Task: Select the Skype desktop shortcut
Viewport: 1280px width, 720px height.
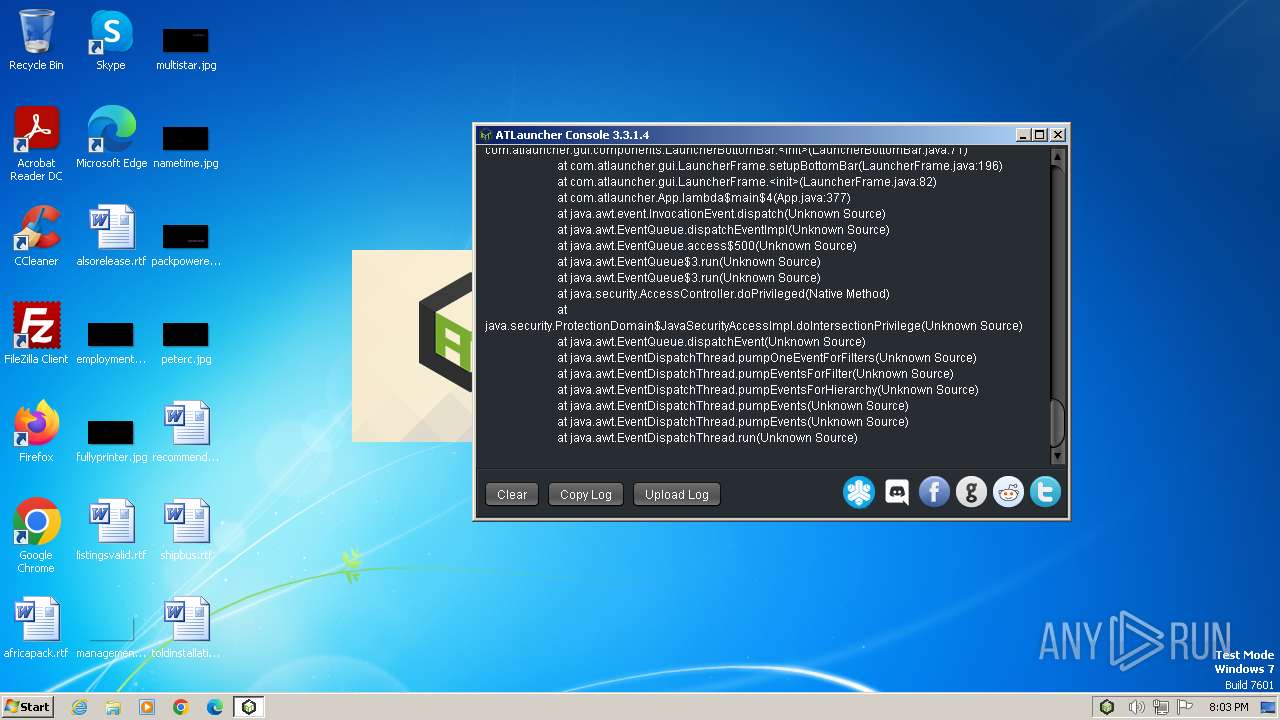Action: click(111, 40)
